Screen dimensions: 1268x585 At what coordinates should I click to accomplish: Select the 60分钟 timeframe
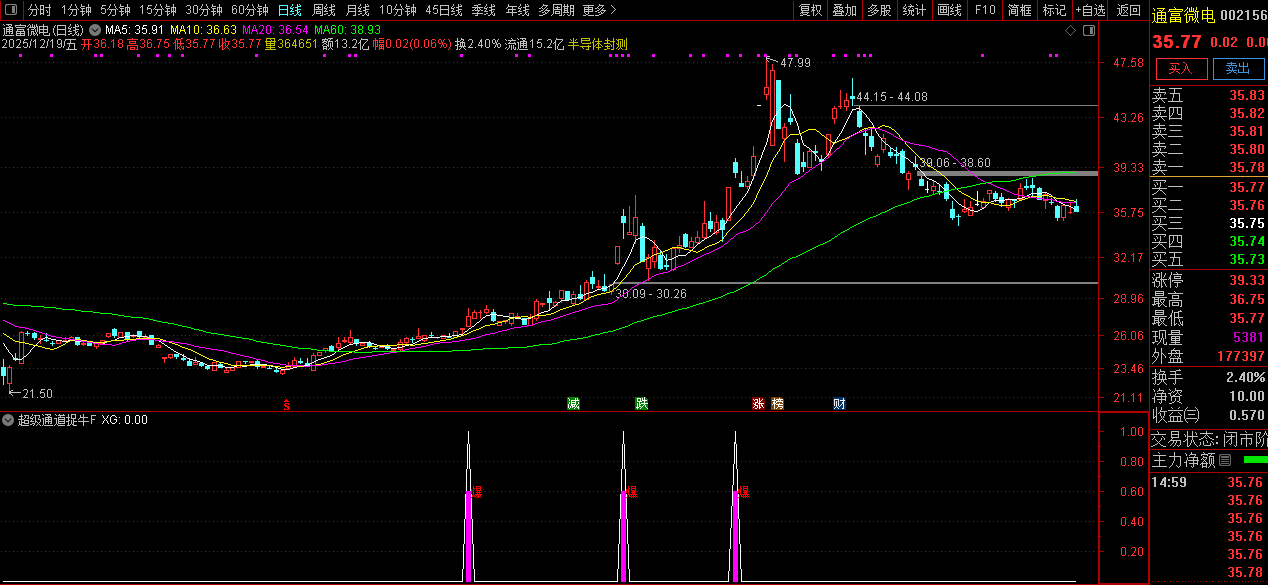249,10
